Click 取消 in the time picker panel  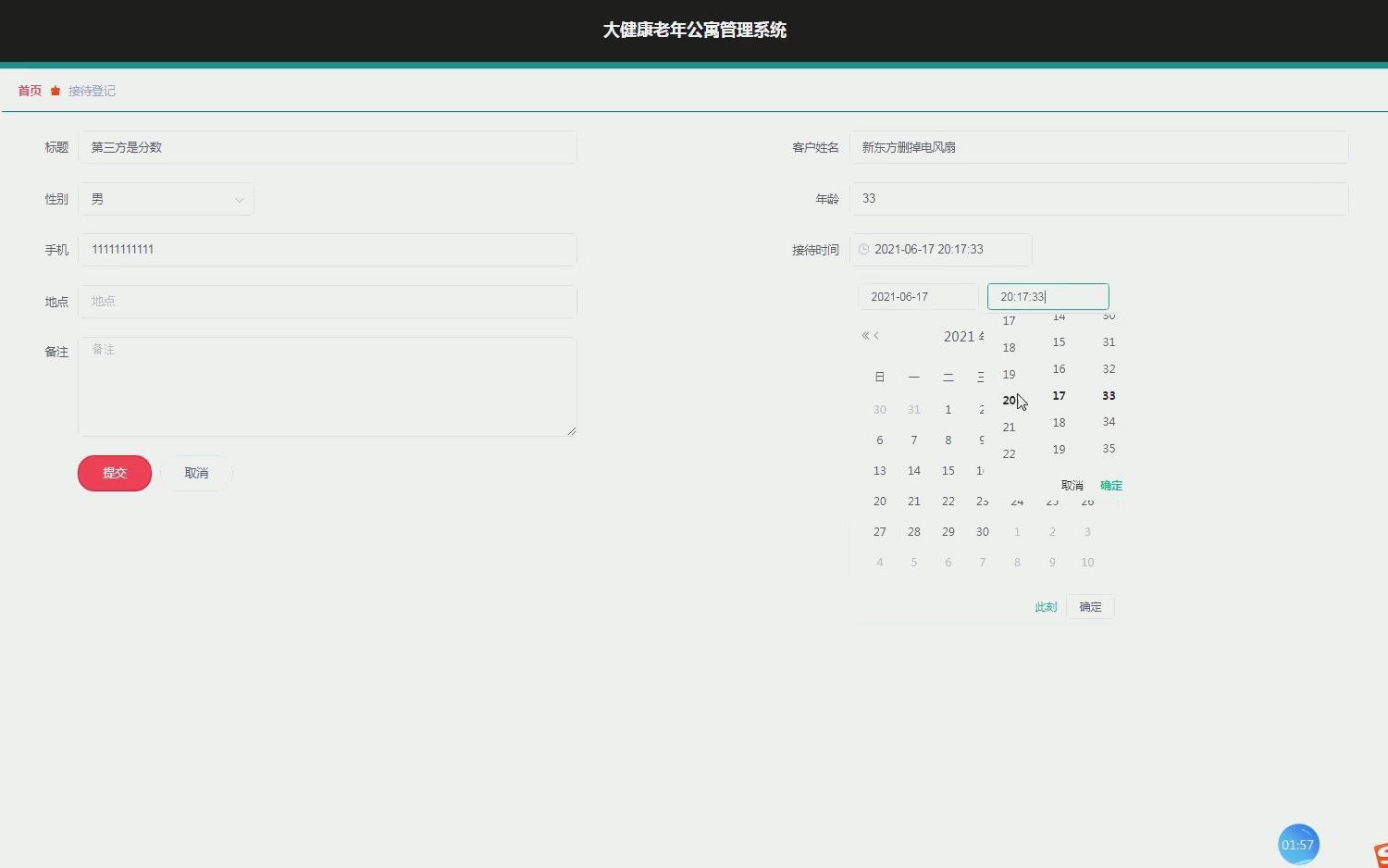click(x=1072, y=486)
